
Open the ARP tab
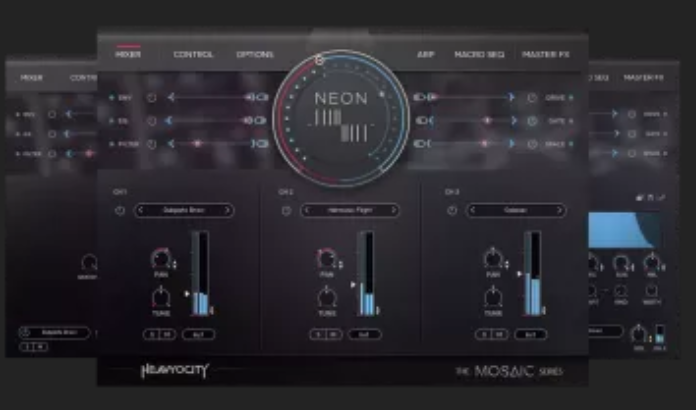425,55
